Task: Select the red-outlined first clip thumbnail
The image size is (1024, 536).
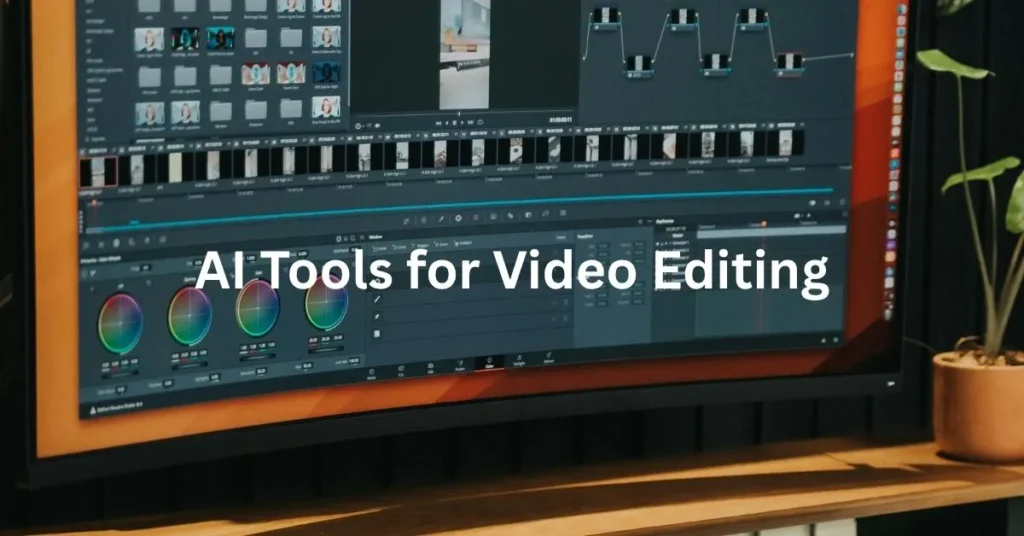Action: click(x=99, y=172)
